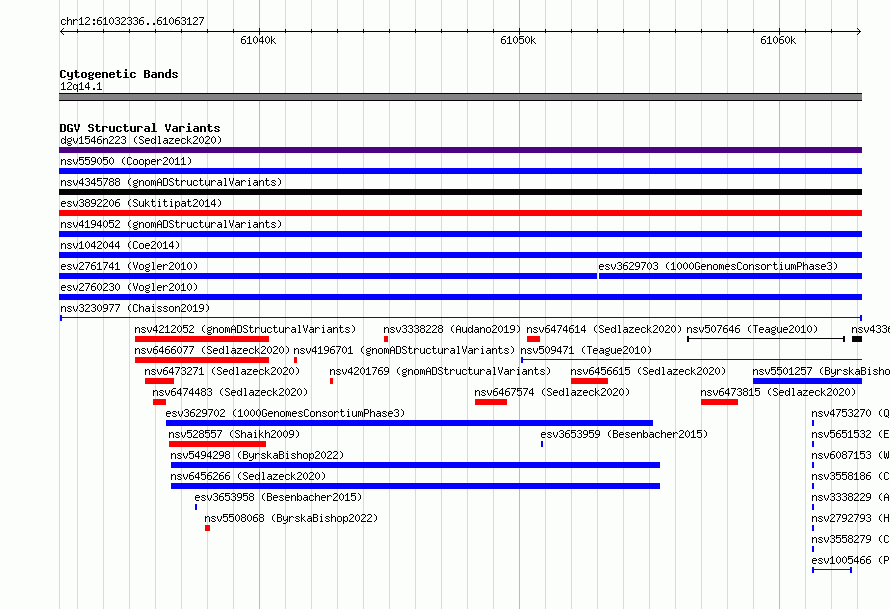Screen dimensions: 890x609
Task: Click the blue bar under nsv6456266
Action: pyautogui.click(x=415, y=486)
